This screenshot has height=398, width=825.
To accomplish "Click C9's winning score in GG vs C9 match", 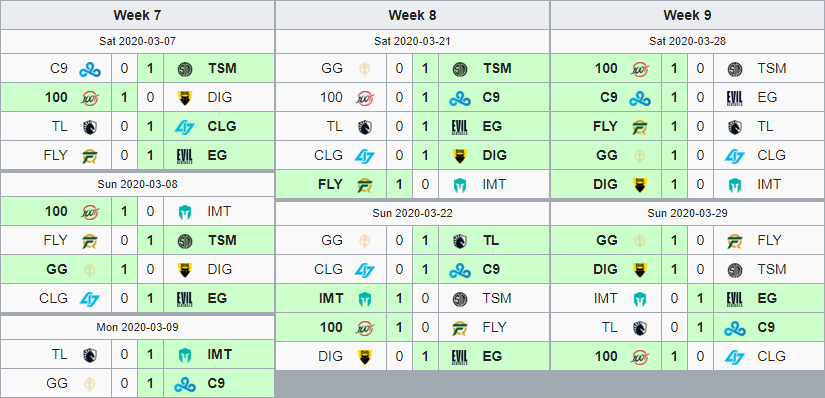I will pyautogui.click(x=150, y=383).
